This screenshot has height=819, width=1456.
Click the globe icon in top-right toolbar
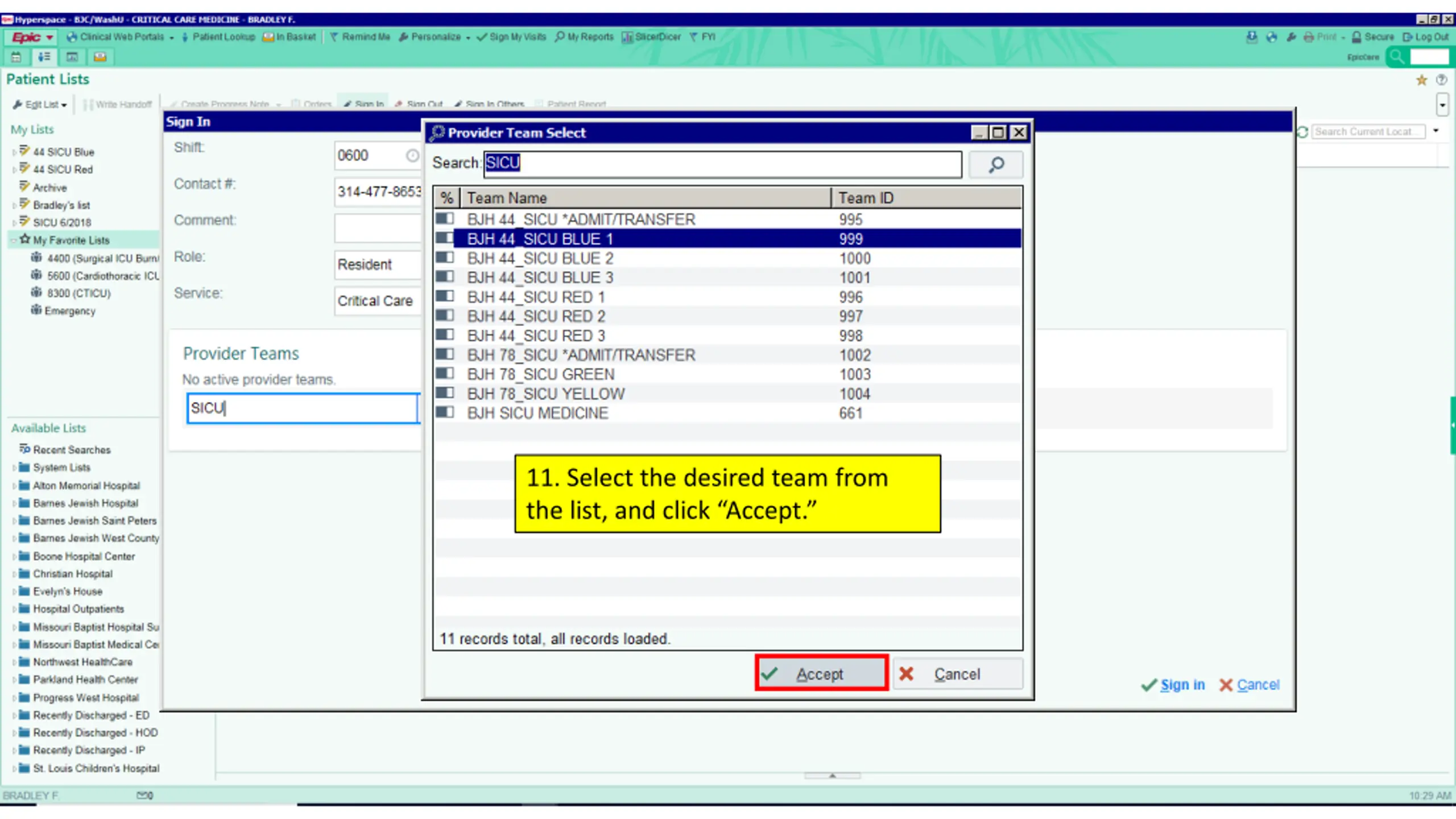coord(1271,37)
